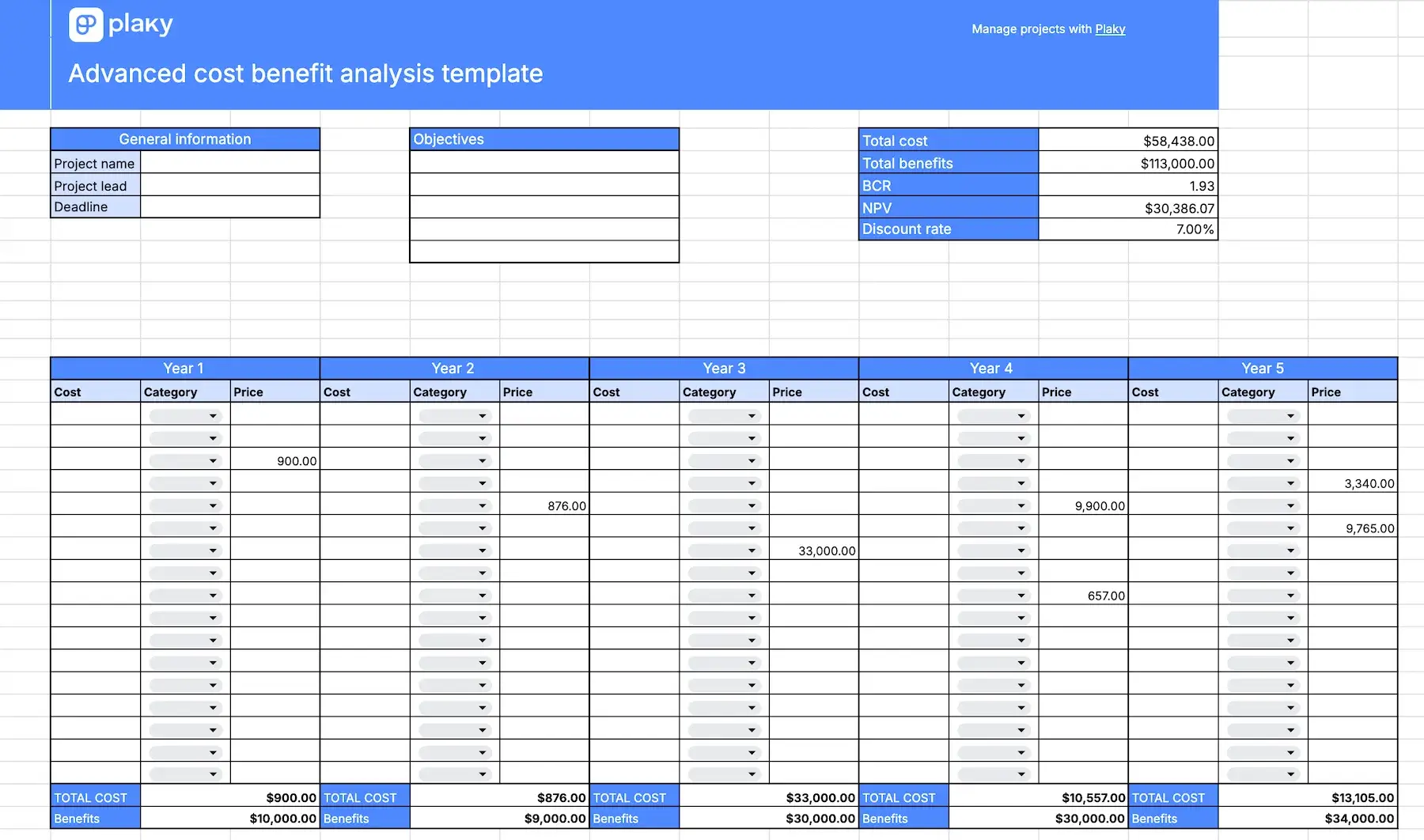Open Year 3 category dropdown beside 33,000.00

click(x=723, y=551)
